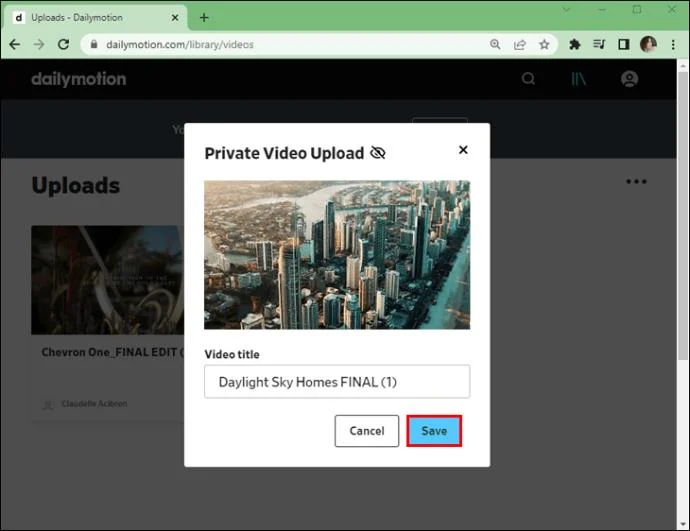
Task: Click the dailymotion logo
Action: click(x=79, y=79)
